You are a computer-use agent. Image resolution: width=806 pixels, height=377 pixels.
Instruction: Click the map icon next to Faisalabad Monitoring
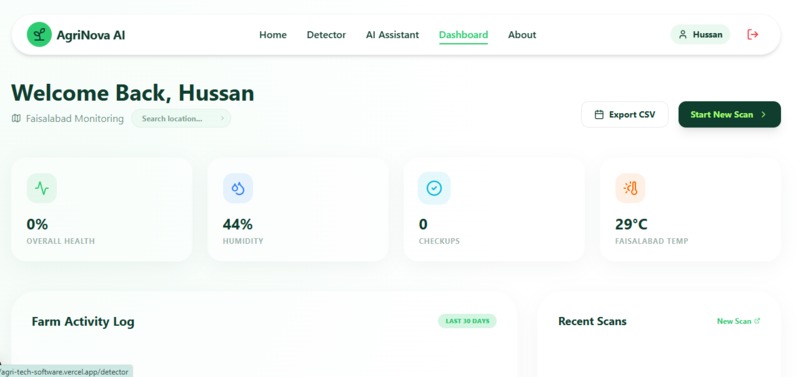click(16, 118)
